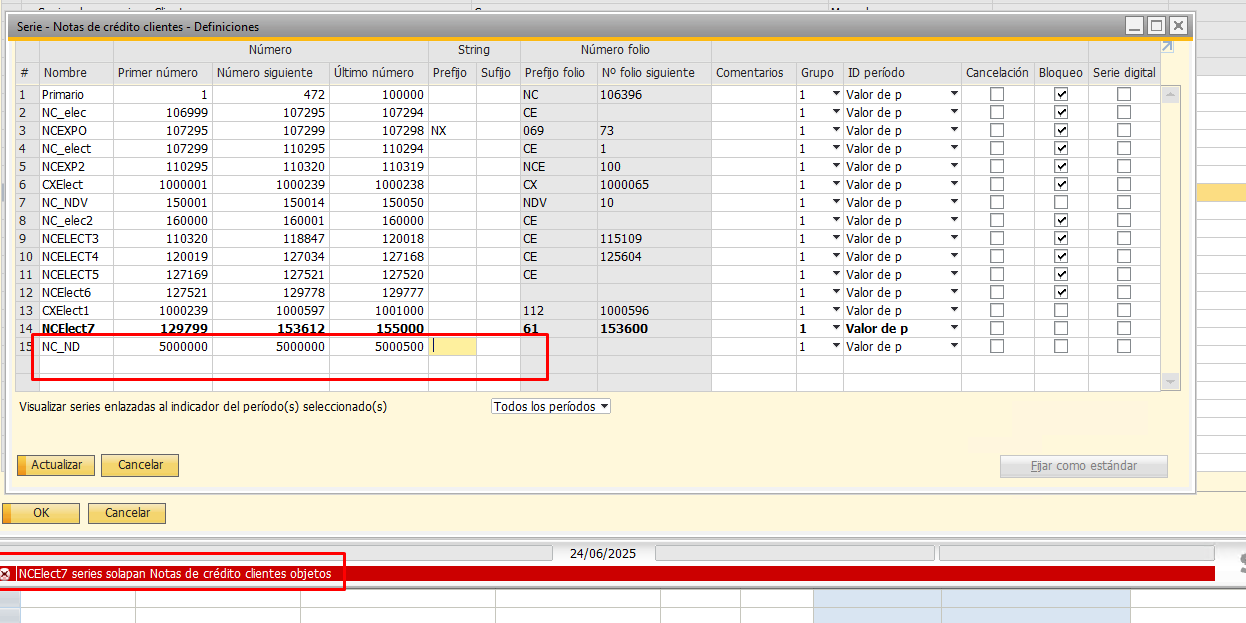Expand ID período dropdown for NCElect7

click(x=954, y=328)
